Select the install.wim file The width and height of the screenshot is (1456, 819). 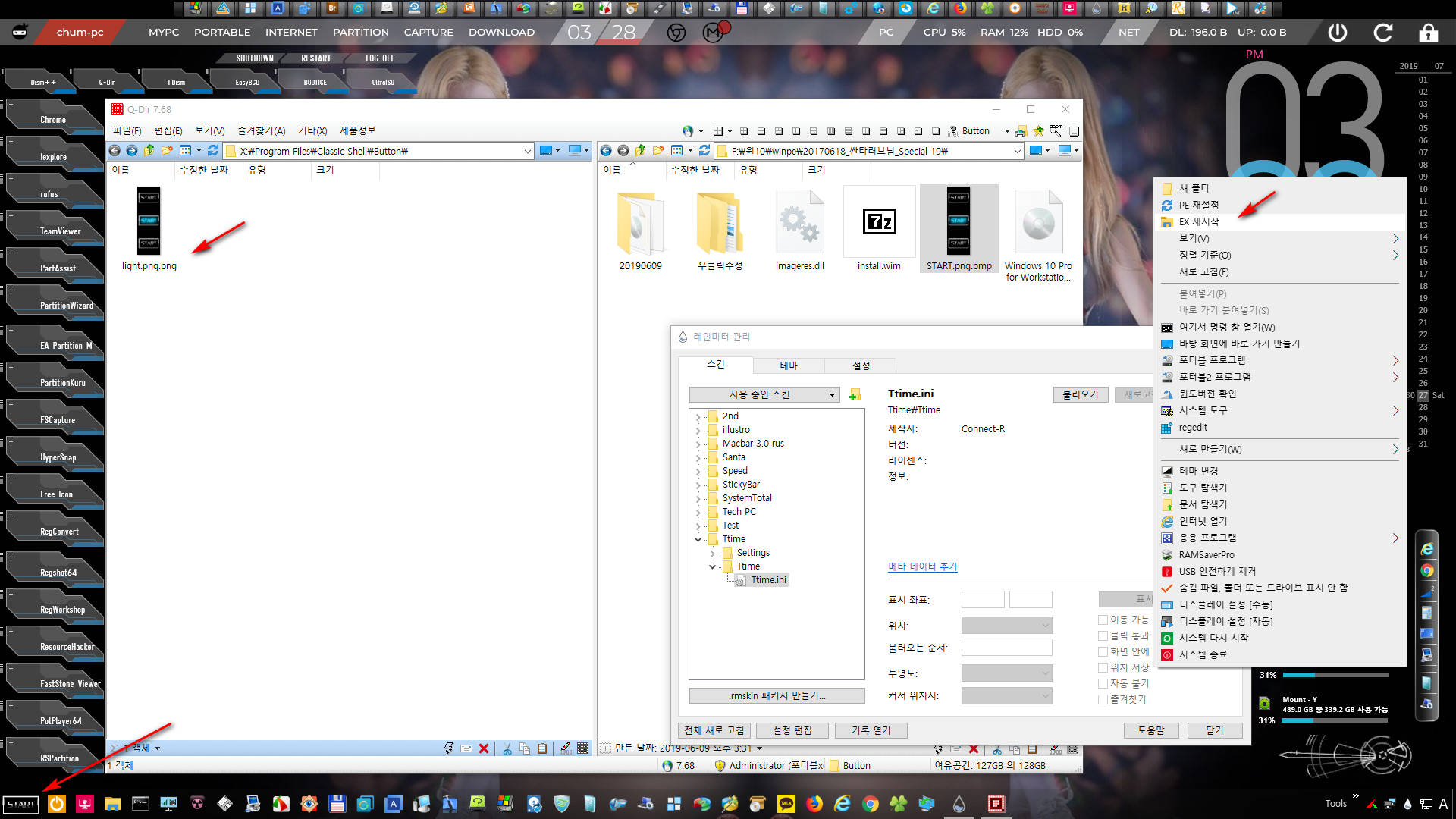879,229
